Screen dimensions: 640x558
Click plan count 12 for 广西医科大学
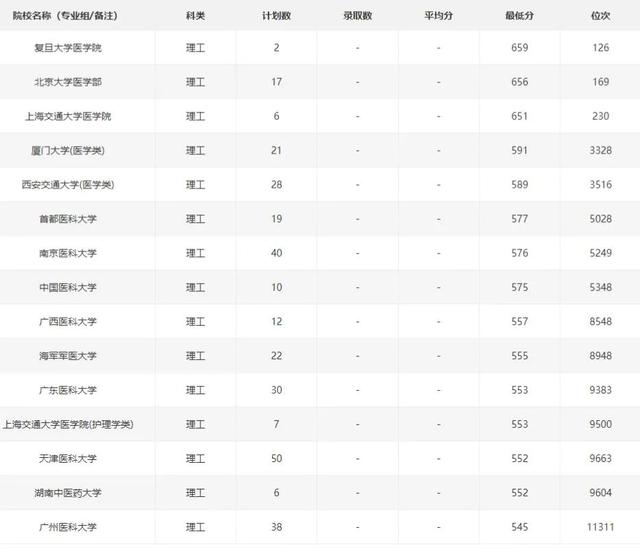point(277,322)
